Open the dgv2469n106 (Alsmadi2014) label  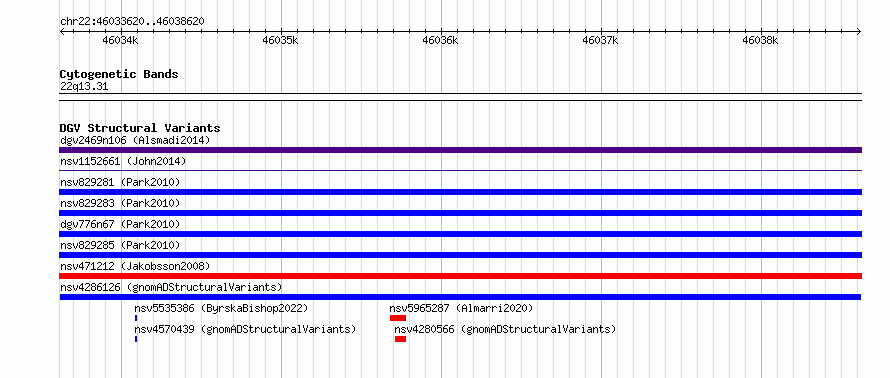tap(135, 140)
